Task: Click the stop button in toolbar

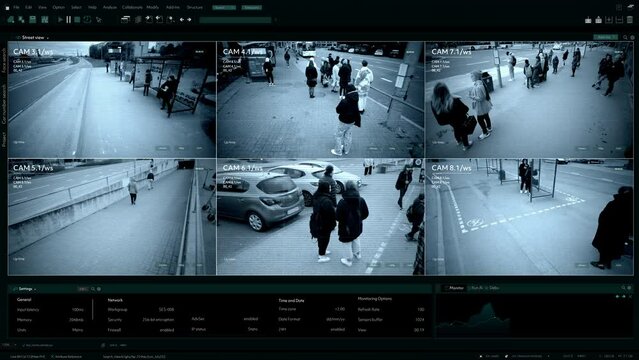Action: [x=77, y=19]
